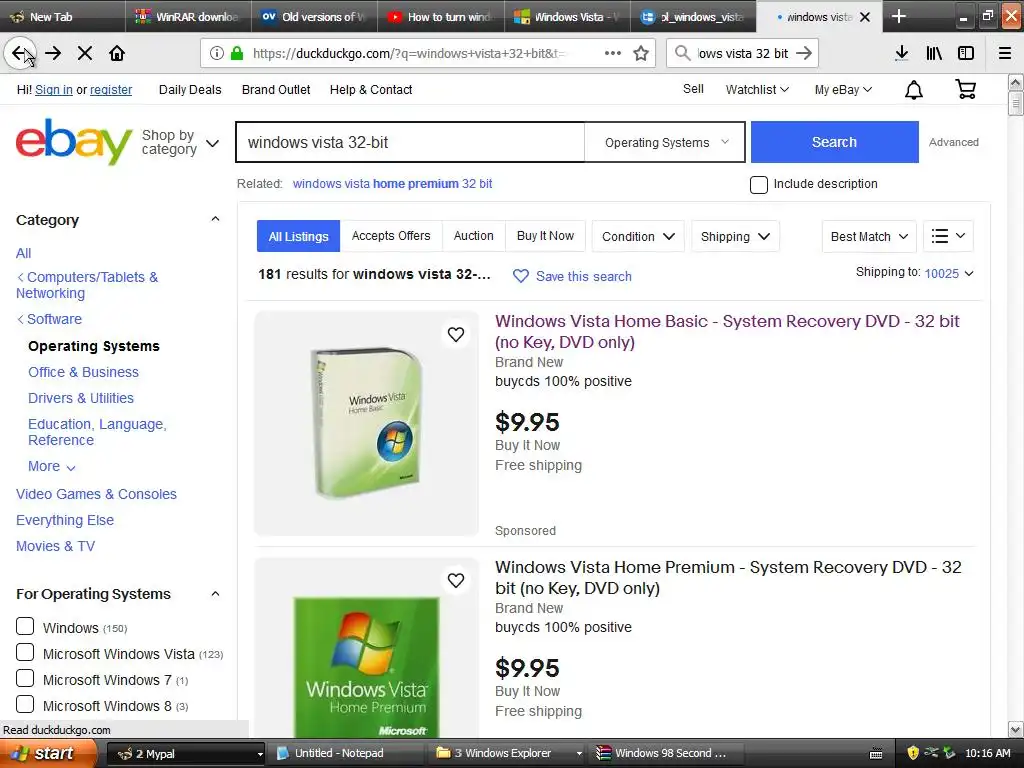Viewport: 1024px width, 768px height.
Task: Add Vista Home Premium listing to watchlist heart
Action: pyautogui.click(x=456, y=581)
